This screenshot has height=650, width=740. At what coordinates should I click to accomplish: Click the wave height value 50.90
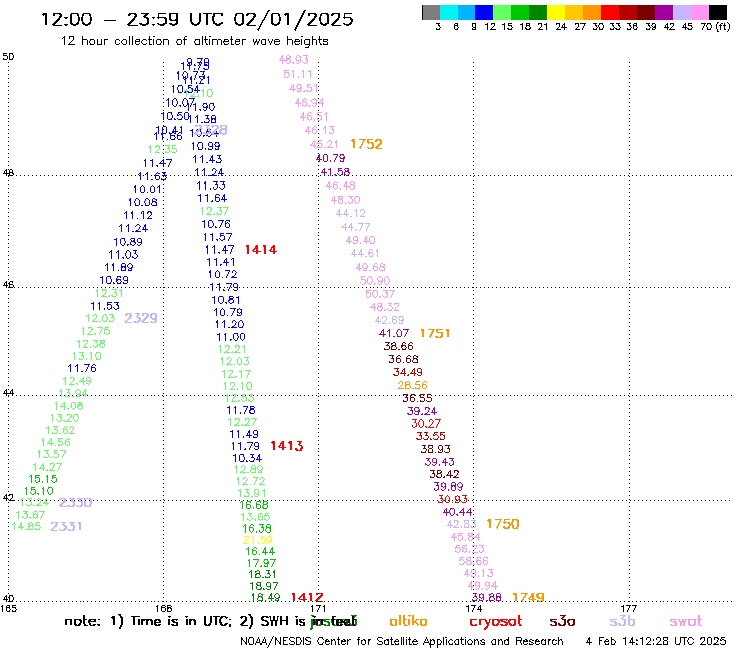[375, 281]
